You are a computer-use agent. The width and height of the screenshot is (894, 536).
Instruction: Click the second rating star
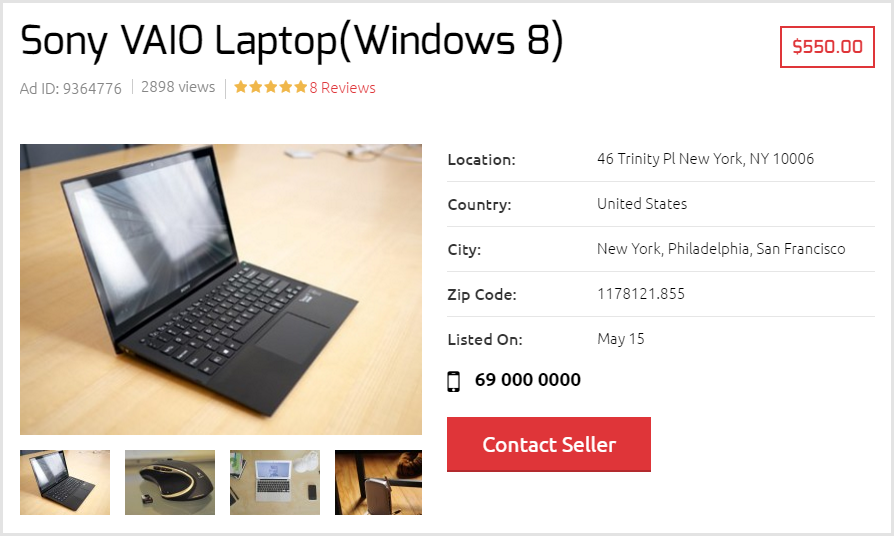coord(256,87)
